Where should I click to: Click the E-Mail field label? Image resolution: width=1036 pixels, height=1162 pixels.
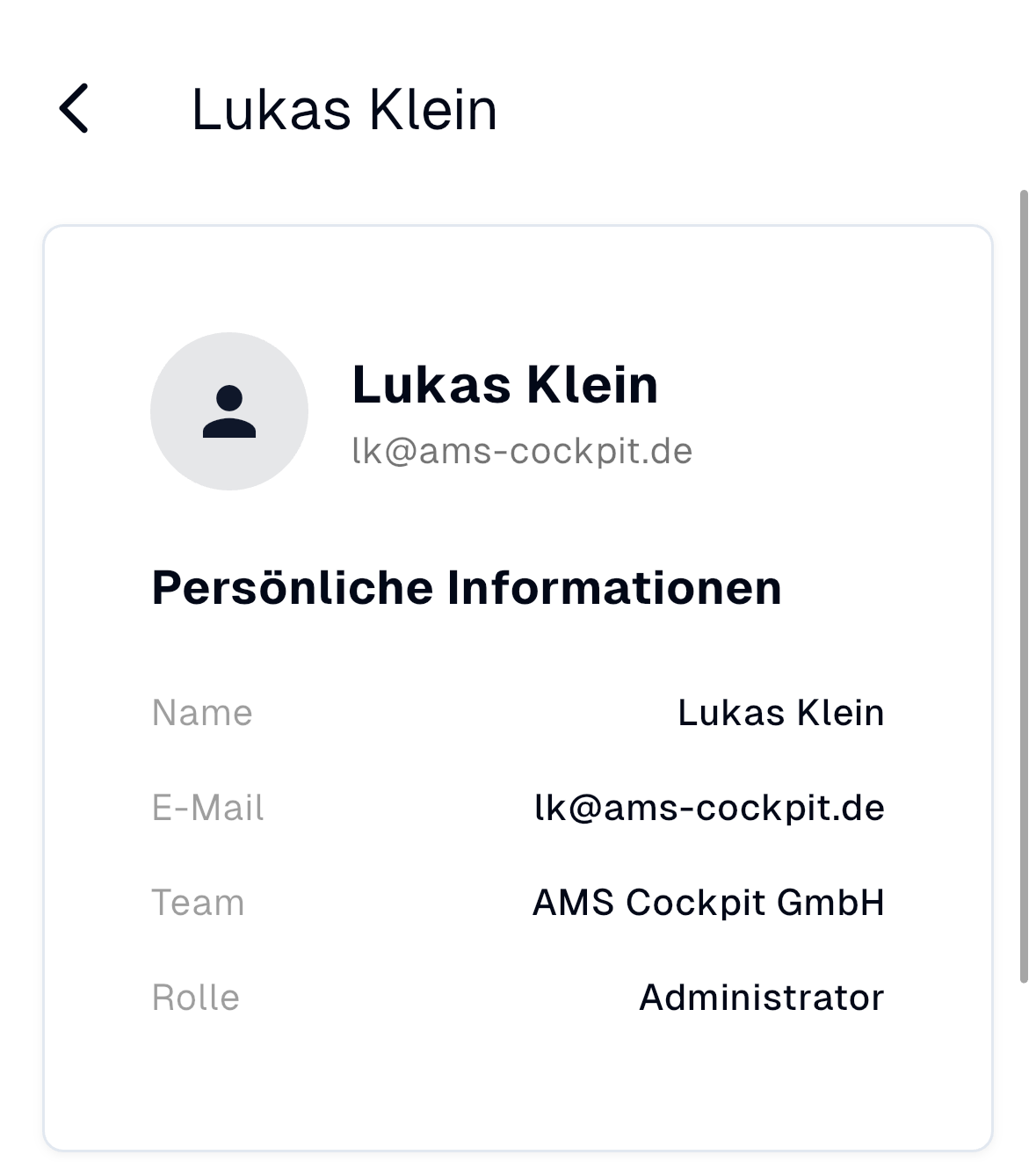coord(207,808)
